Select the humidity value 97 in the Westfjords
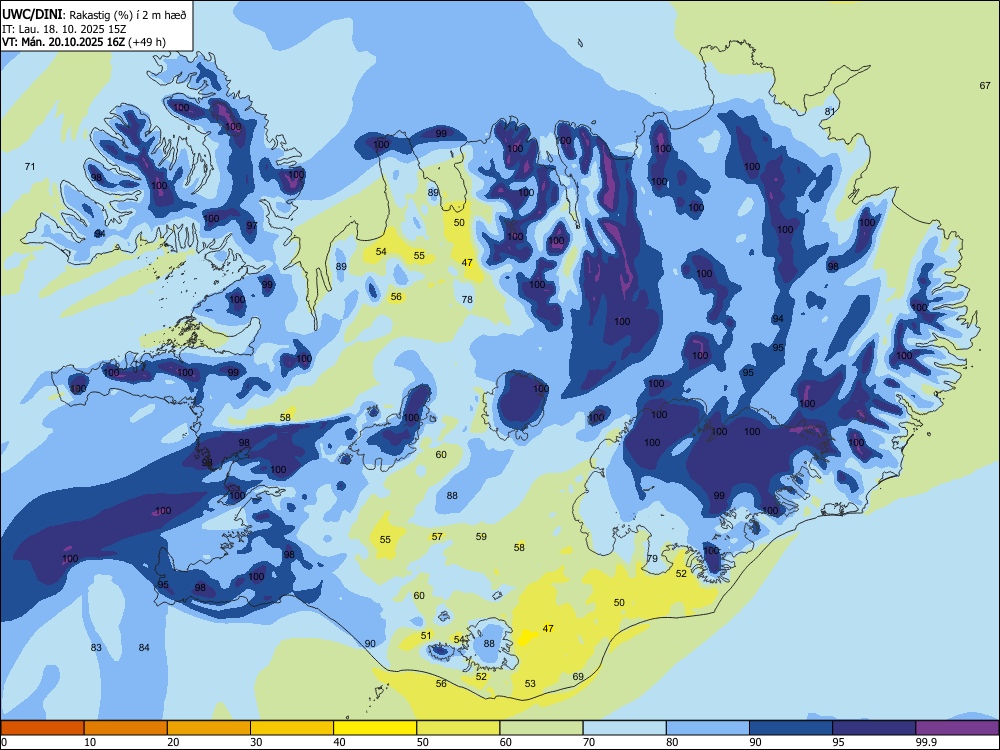 click(252, 225)
